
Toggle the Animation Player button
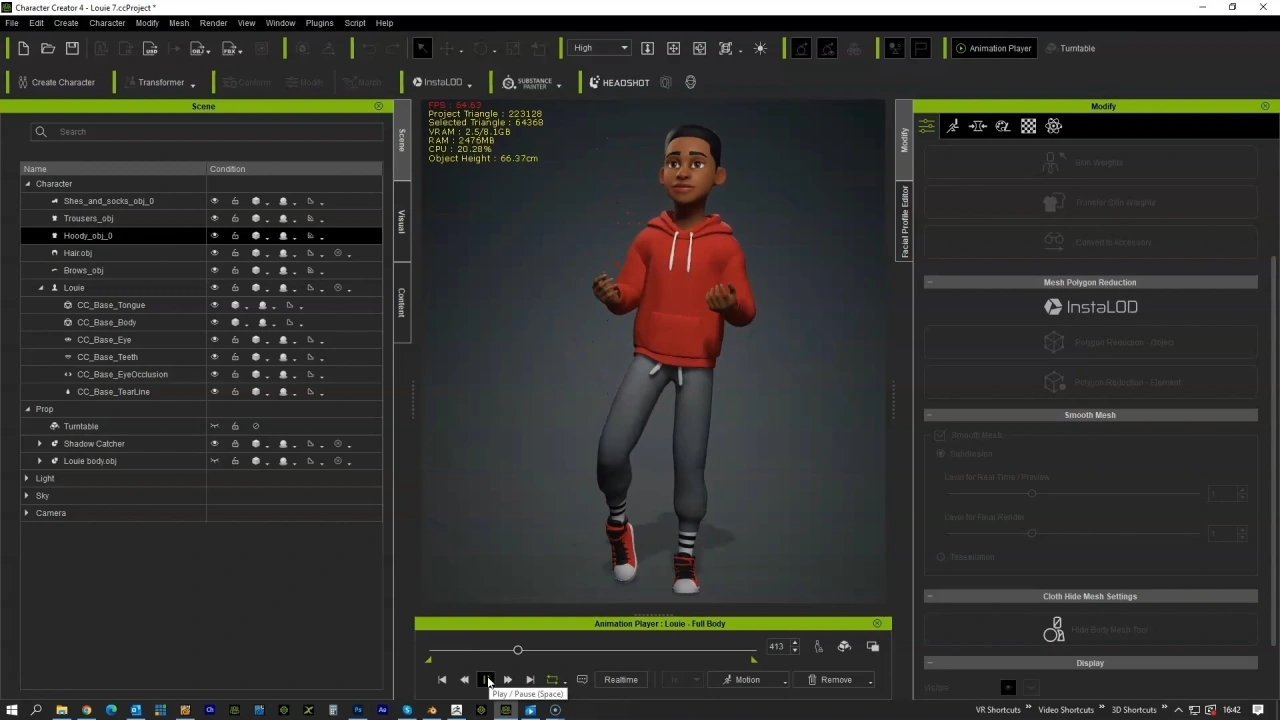993,48
